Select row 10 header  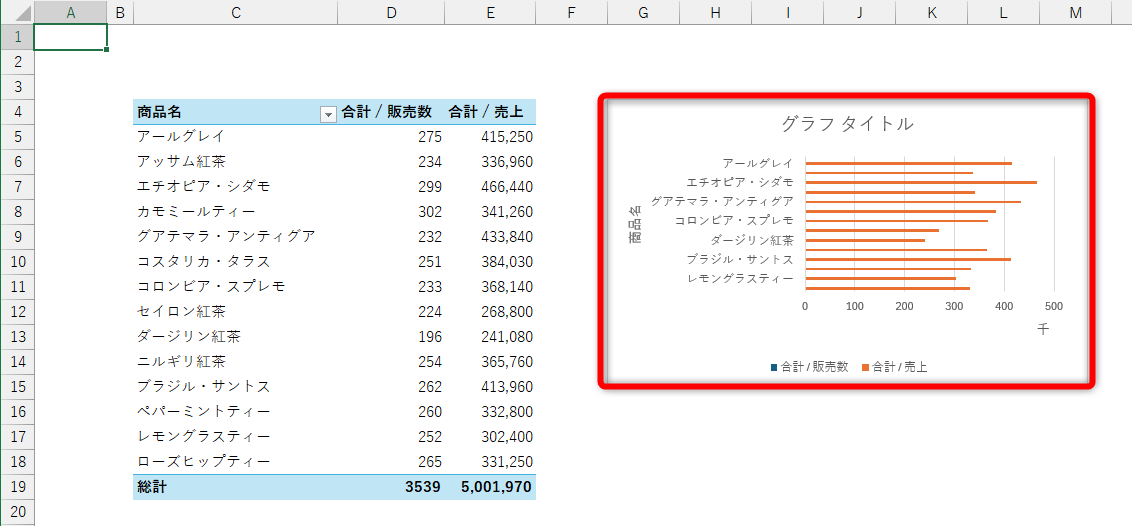17,261
